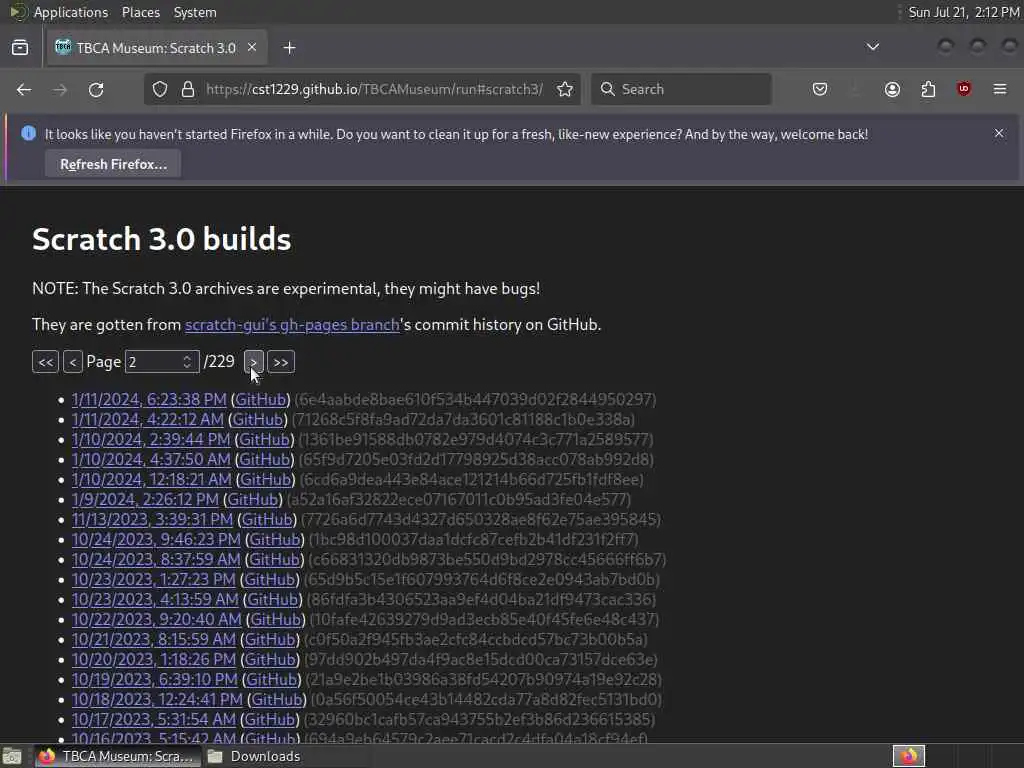Viewport: 1024px width, 768px height.
Task: Click the clock showing Sun Jul 21
Action: pos(963,12)
